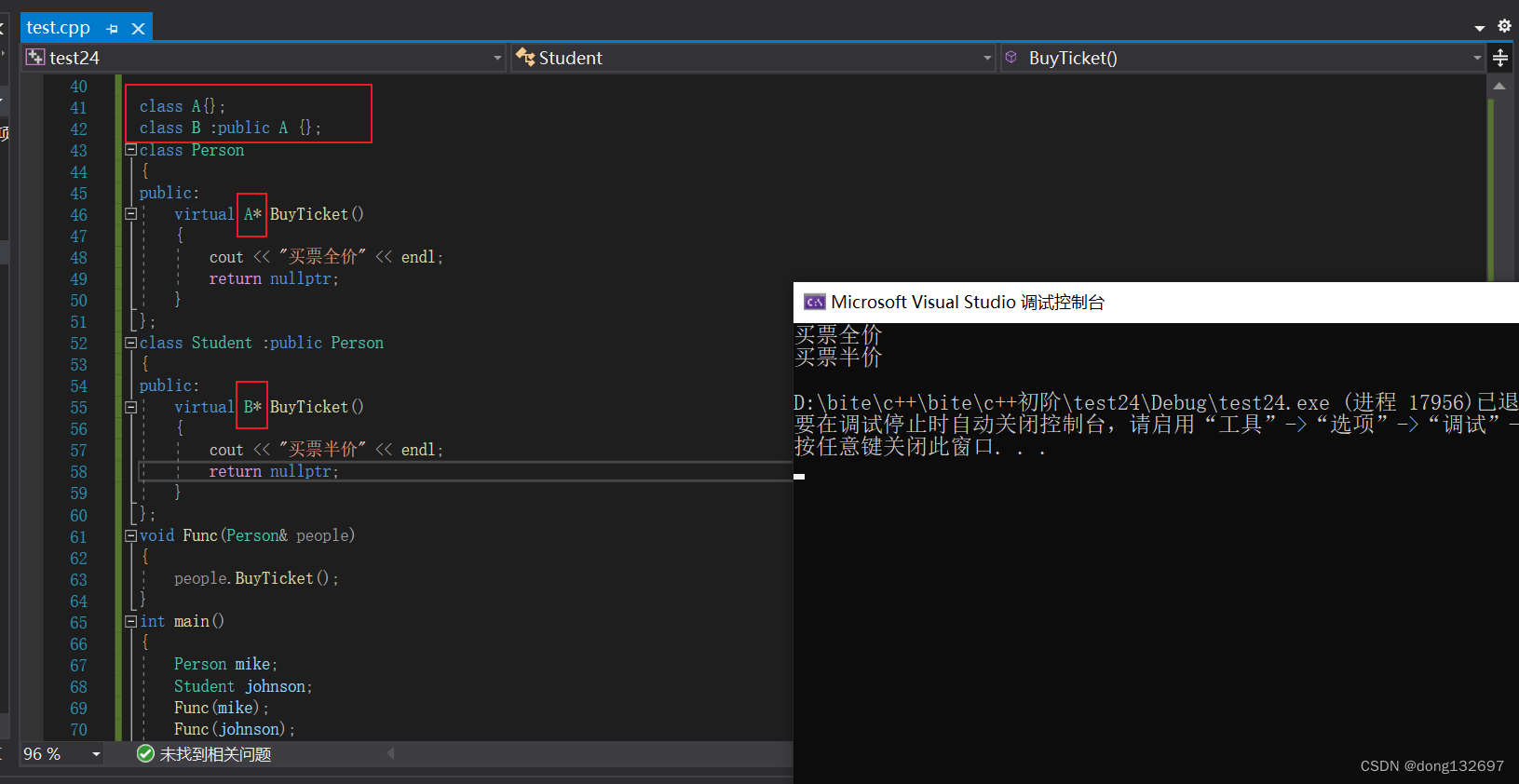Viewport: 1519px width, 784px height.
Task: Collapse Student's virtual B* BuyTicket() block
Action: [131, 407]
